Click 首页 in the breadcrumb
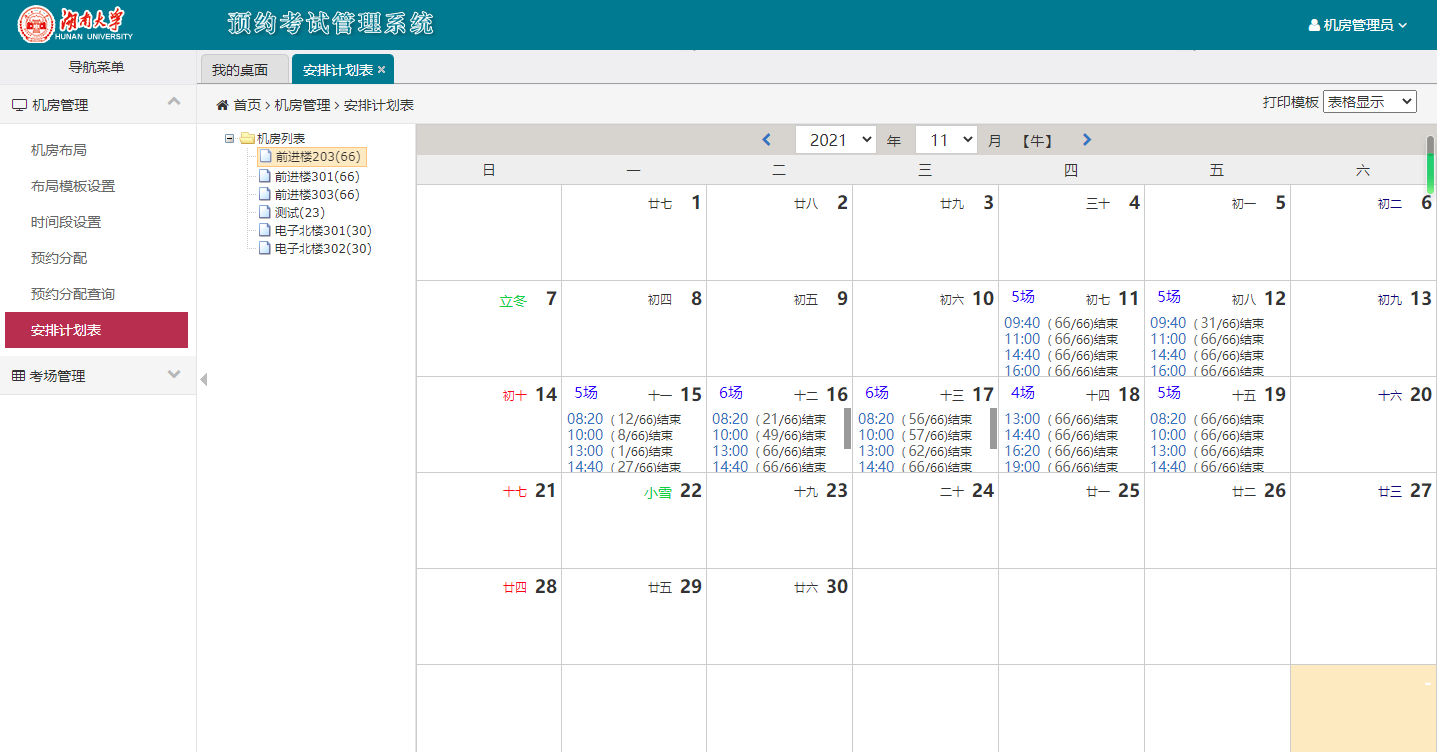 click(248, 105)
